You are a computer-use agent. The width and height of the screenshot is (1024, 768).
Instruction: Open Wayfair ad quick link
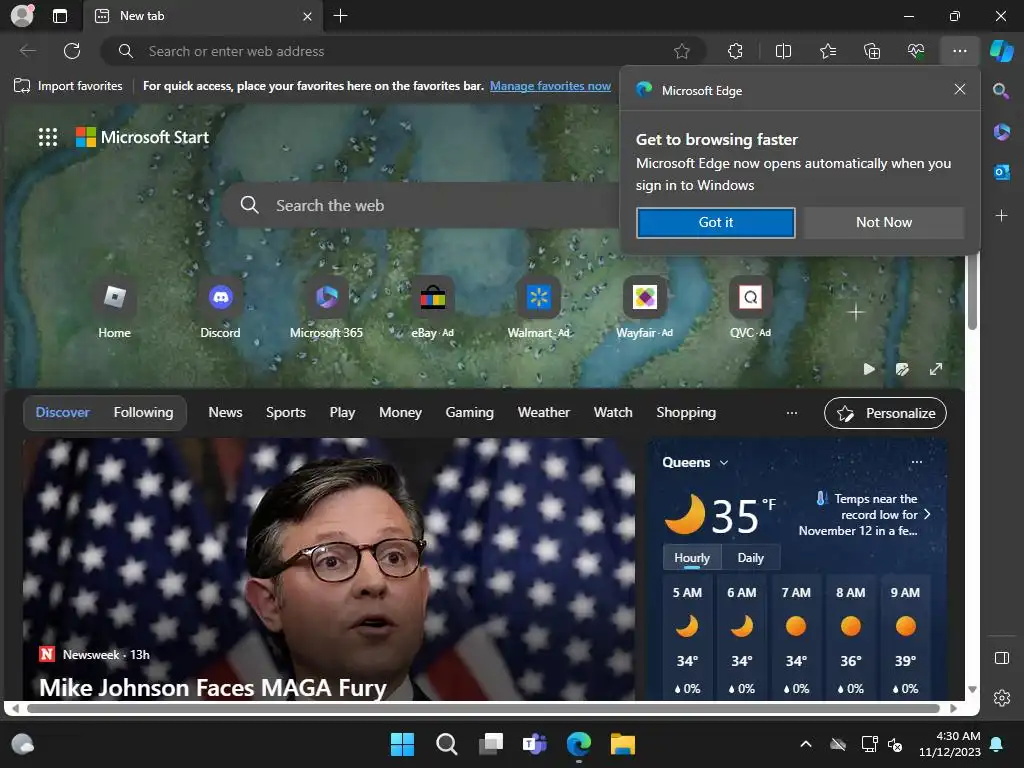pos(645,308)
